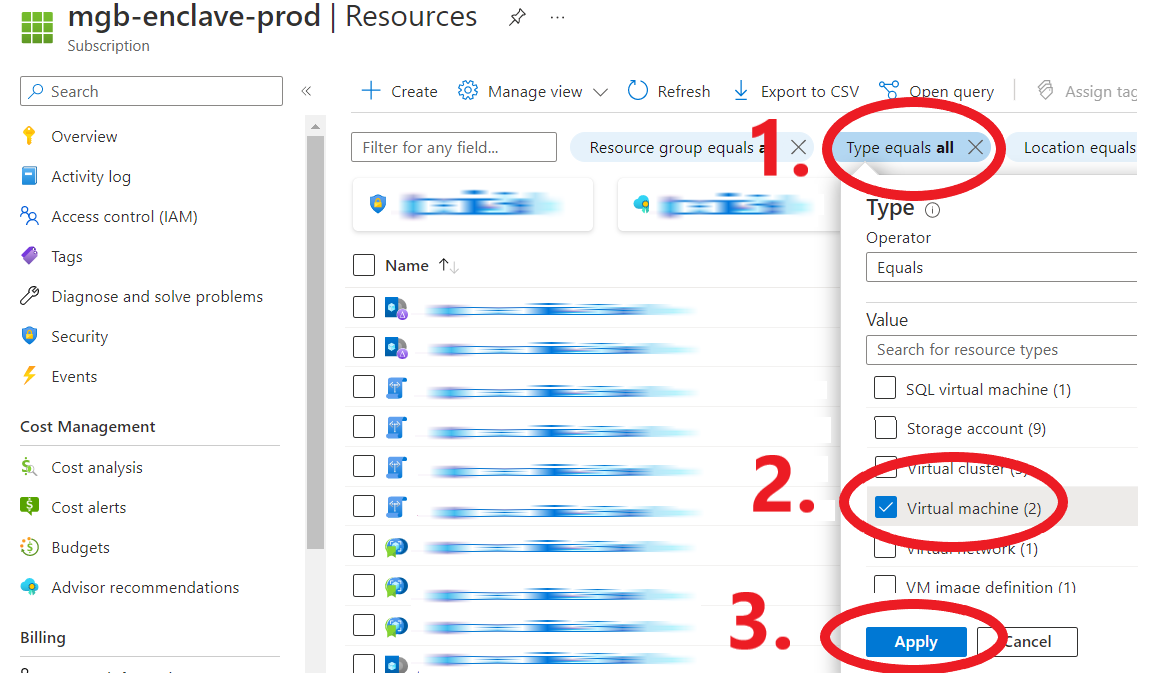Viewport: 1151px width, 673px height.
Task: Sort by the Name column arrows
Action: coord(449,266)
